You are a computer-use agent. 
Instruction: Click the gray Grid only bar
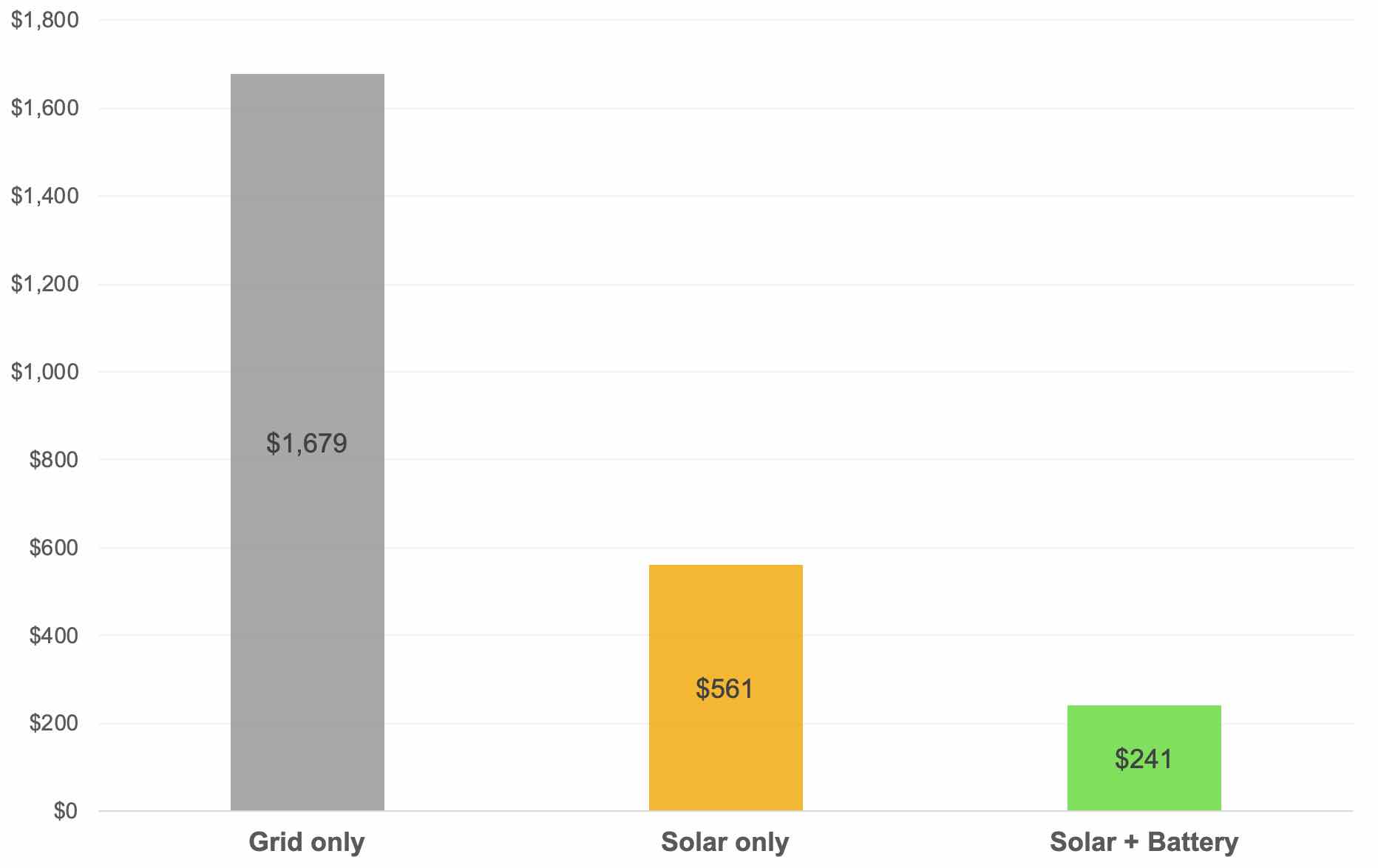[307, 259]
